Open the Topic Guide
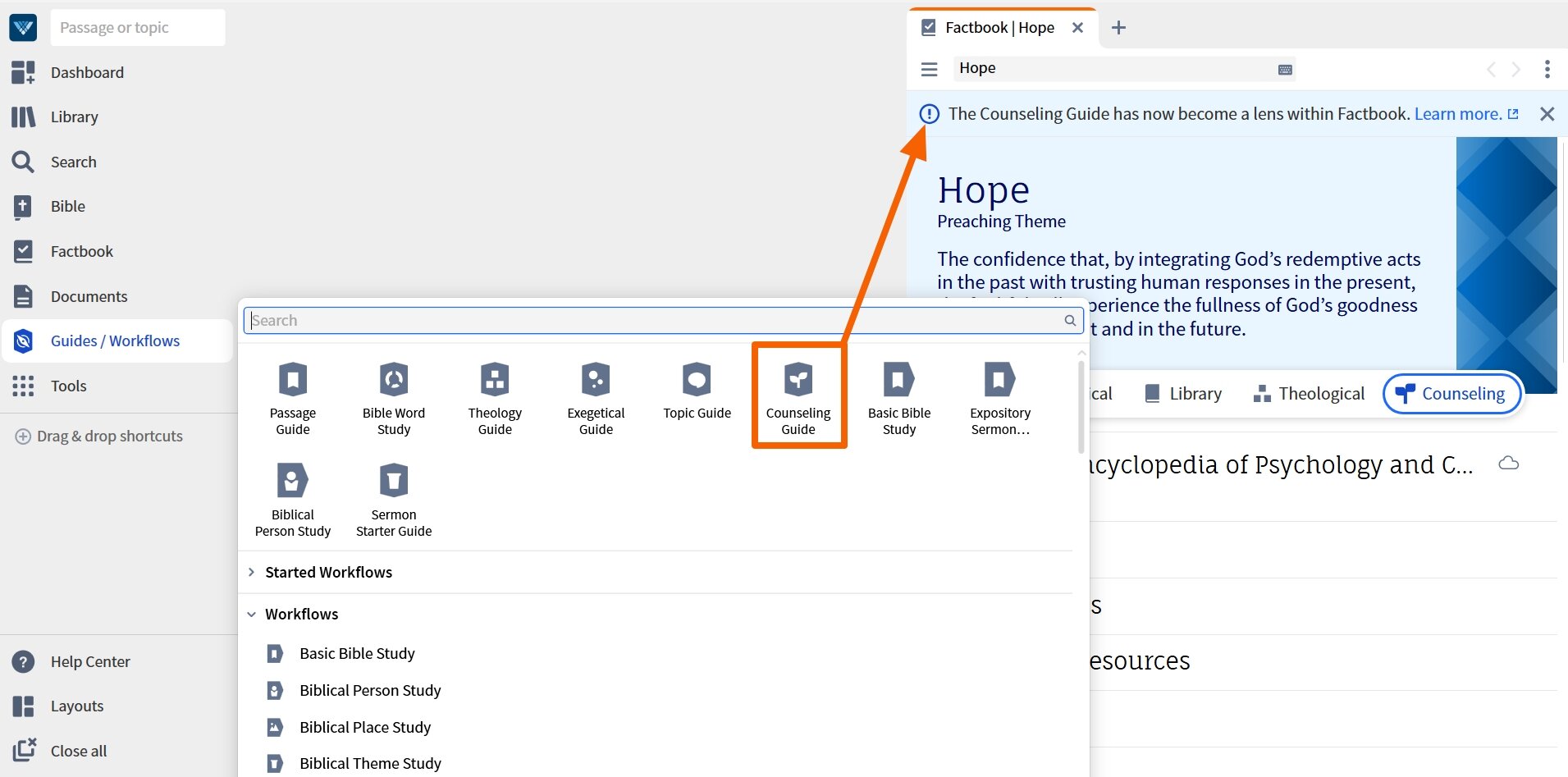The width and height of the screenshot is (1568, 777). click(x=697, y=391)
